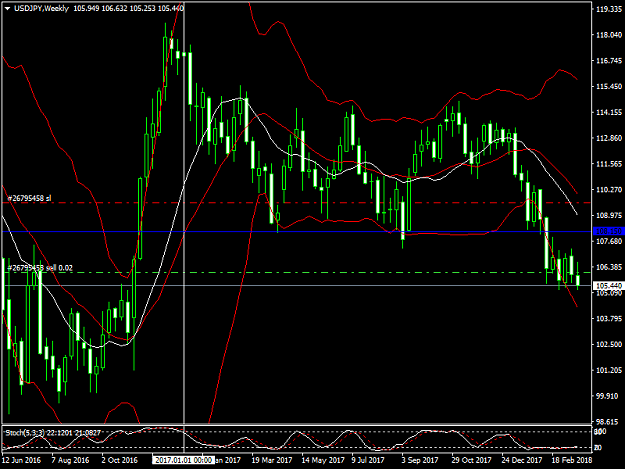The image size is (625, 469).
Task: Click the 12 Jun 2016 date label
Action: [x=21, y=460]
